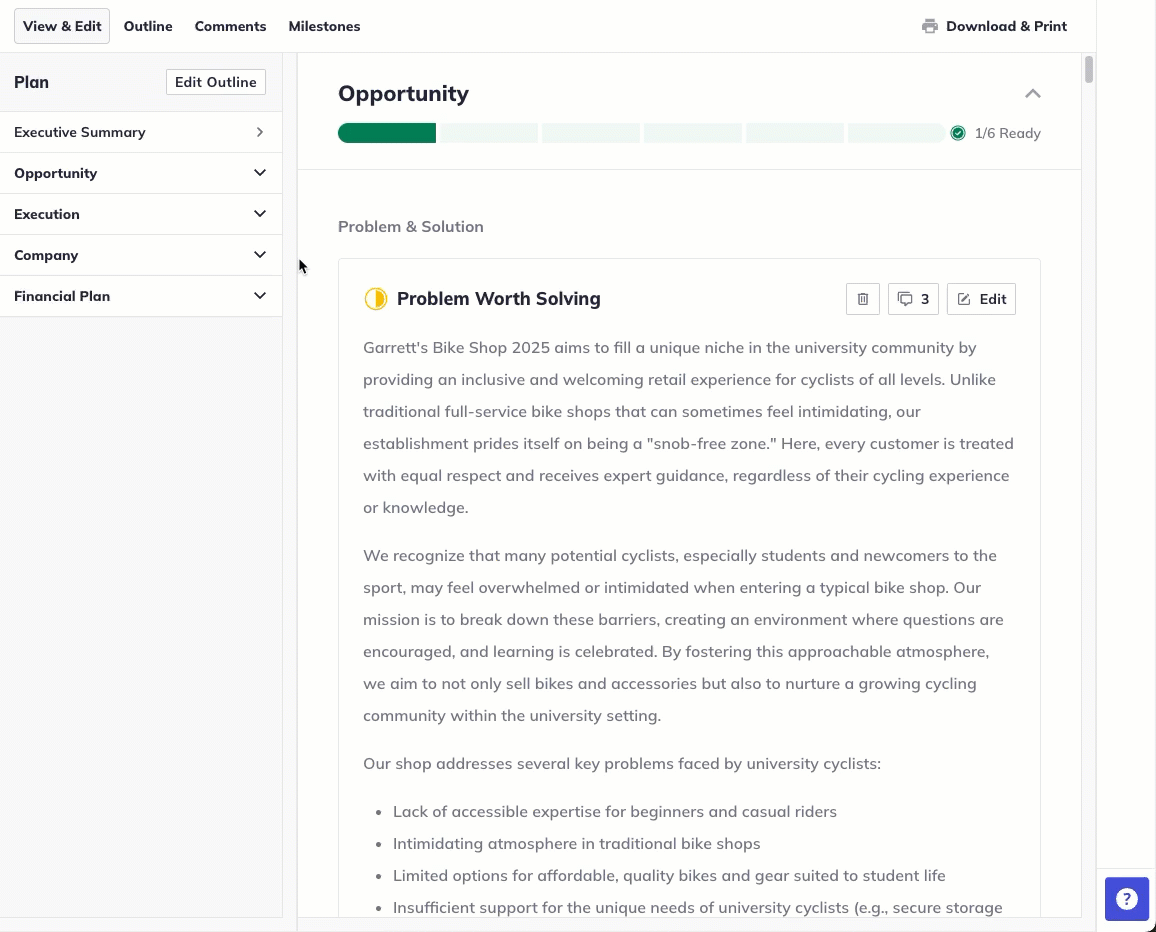This screenshot has width=1156, height=932.
Task: Click the printer icon beside Download & Print
Action: tap(929, 26)
